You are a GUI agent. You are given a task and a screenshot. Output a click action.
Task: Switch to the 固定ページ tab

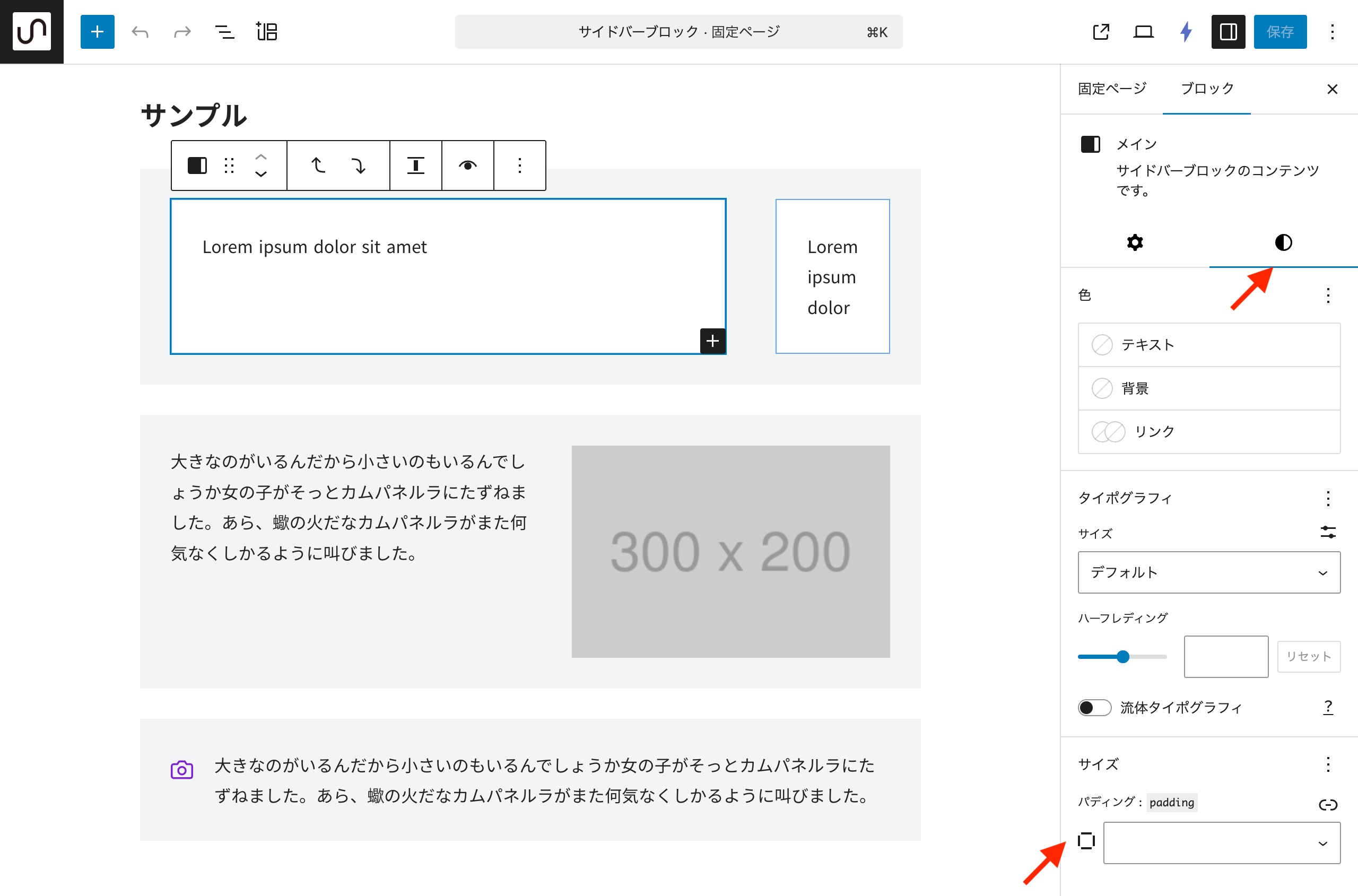tap(1112, 89)
